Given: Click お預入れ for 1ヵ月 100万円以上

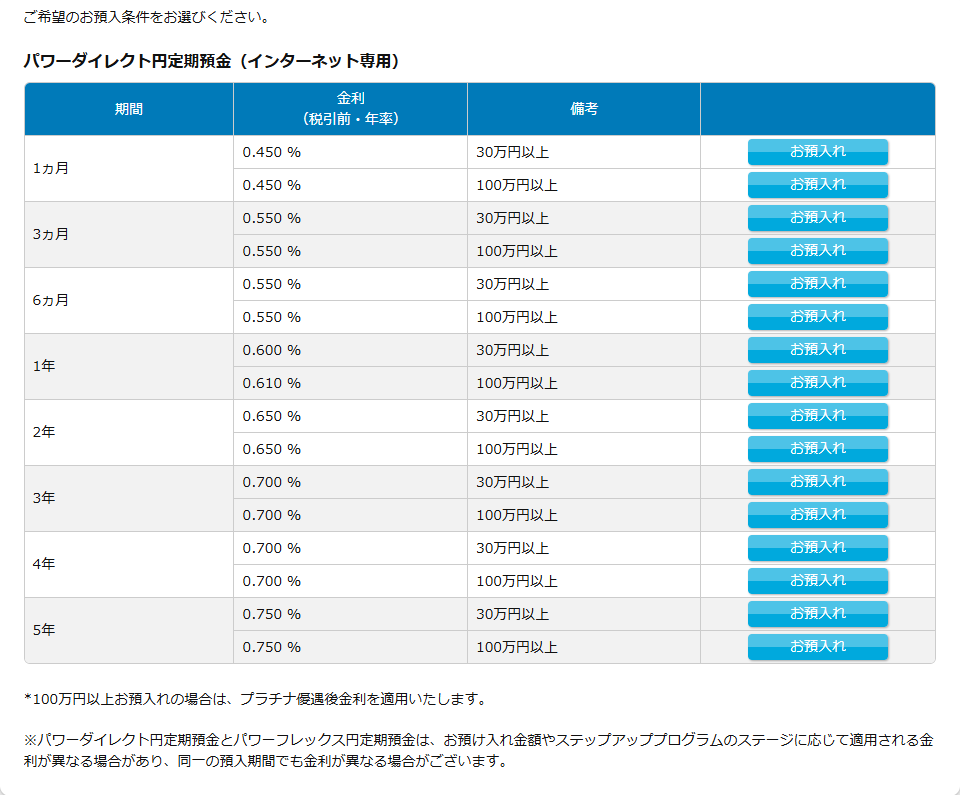Looking at the screenshot, I should 817,185.
